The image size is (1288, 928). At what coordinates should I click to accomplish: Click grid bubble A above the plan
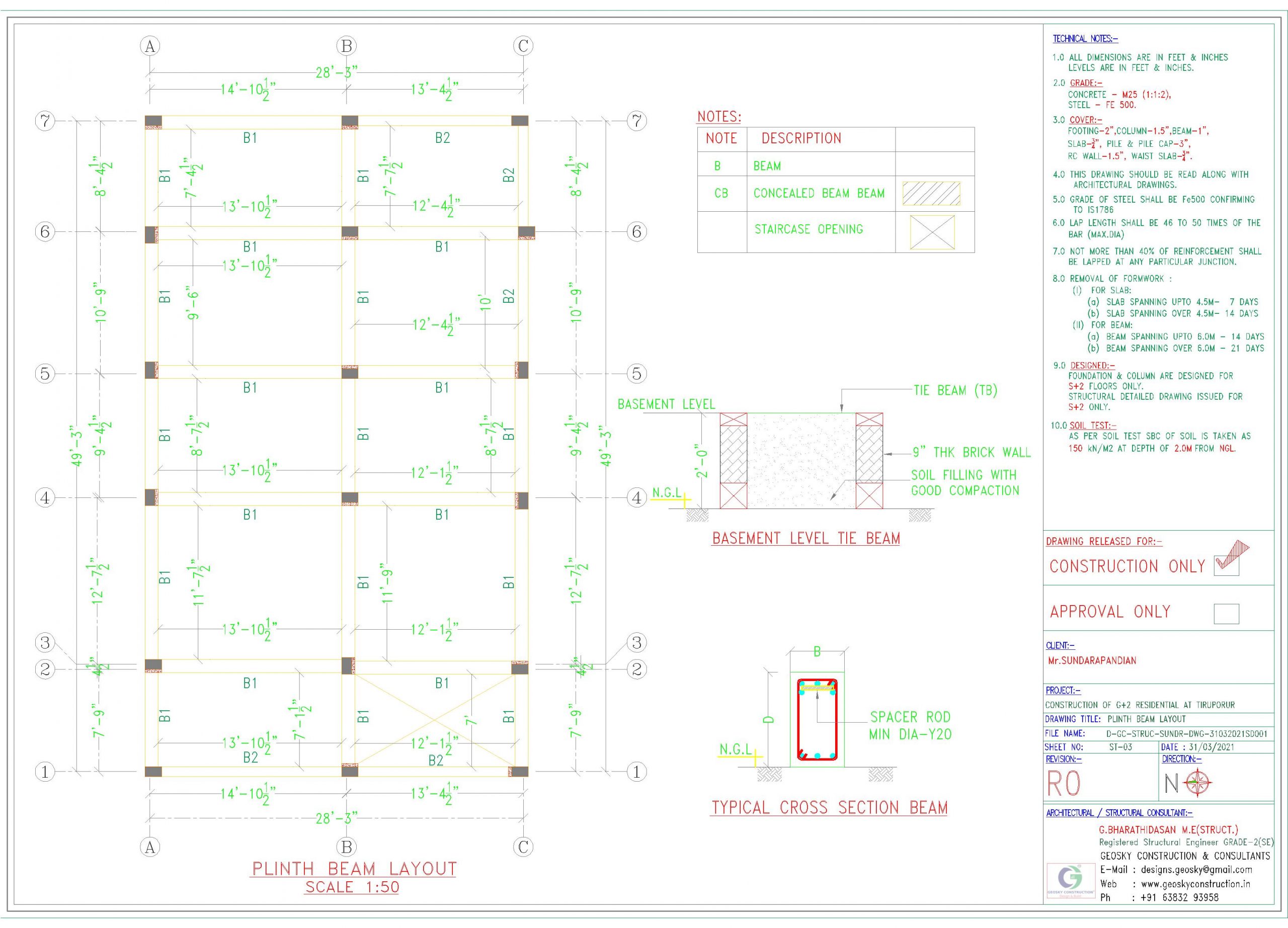[150, 46]
